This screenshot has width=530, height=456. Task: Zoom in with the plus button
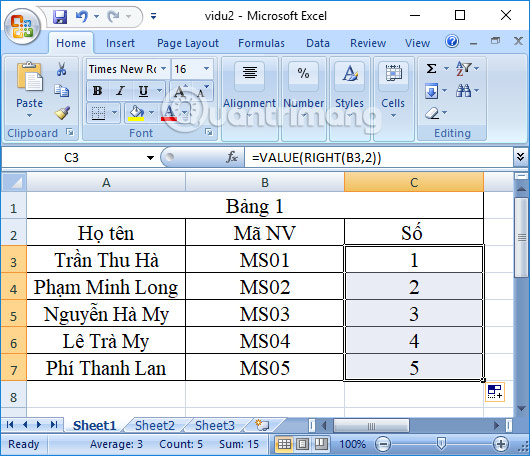(501, 444)
